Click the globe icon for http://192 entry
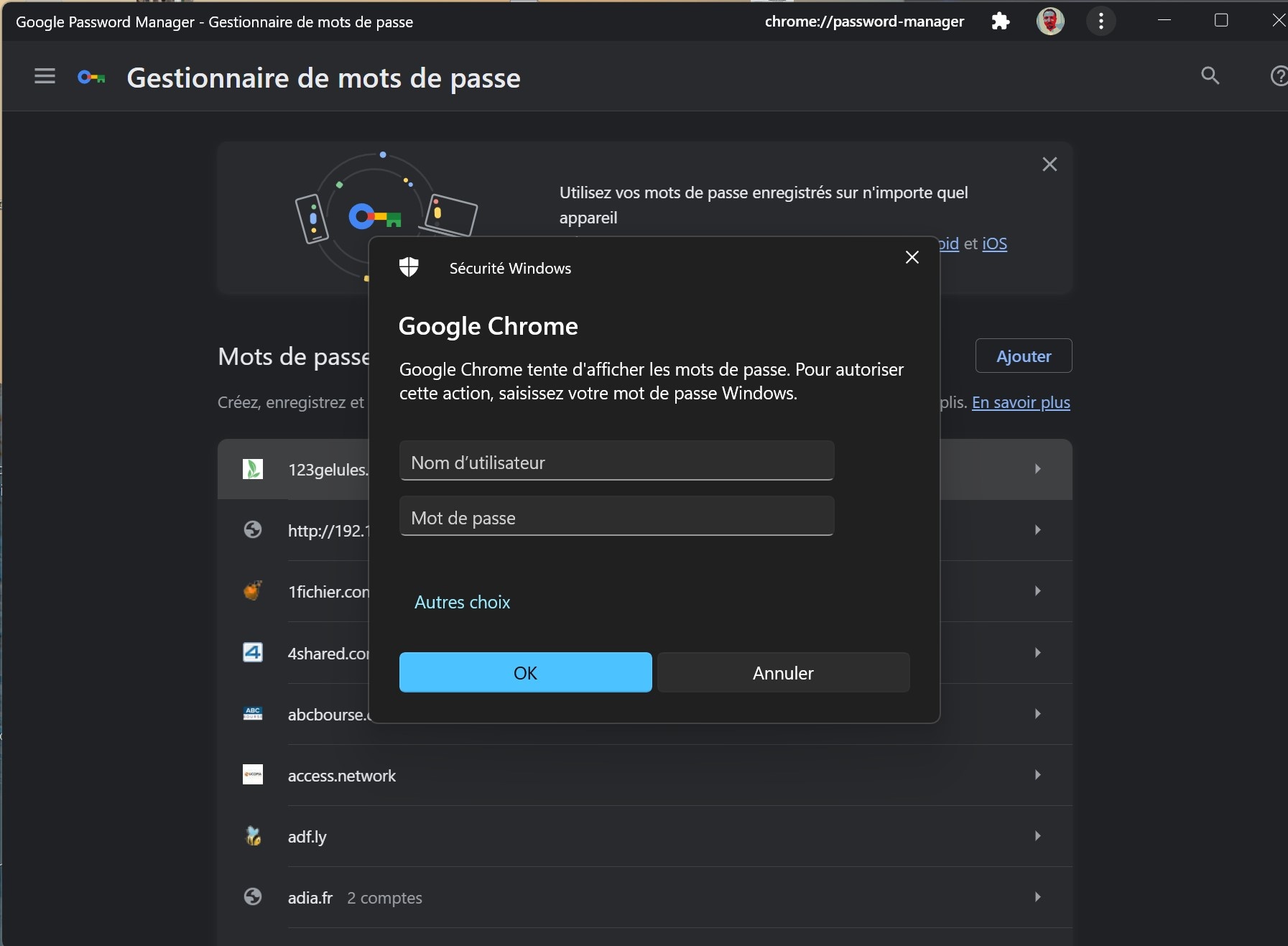The height and width of the screenshot is (946, 1288). coord(253,530)
